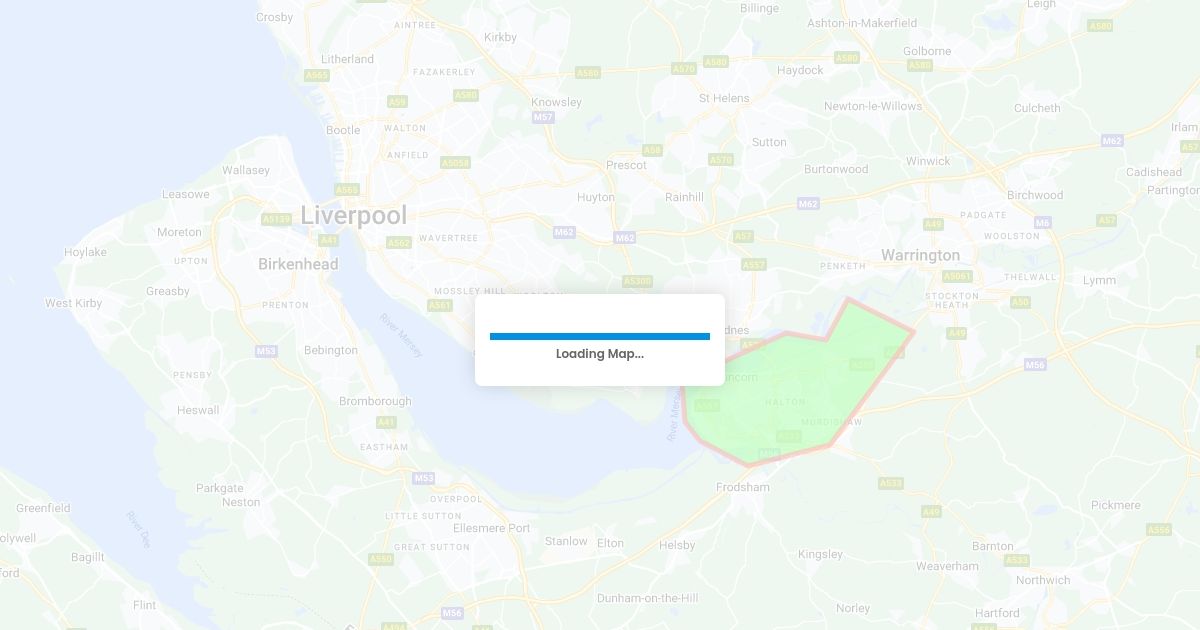This screenshot has width=1200, height=630.
Task: Click the Liverpool city label
Action: coord(354,215)
